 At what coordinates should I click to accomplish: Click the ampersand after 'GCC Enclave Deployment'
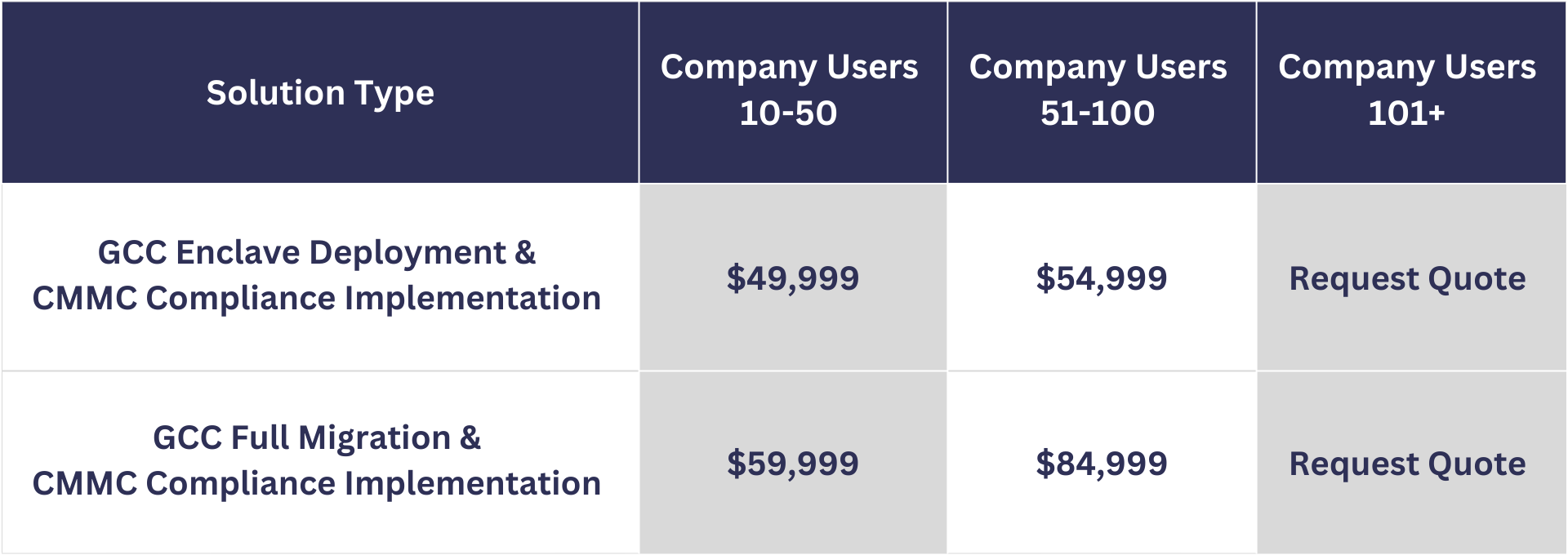[x=526, y=253]
